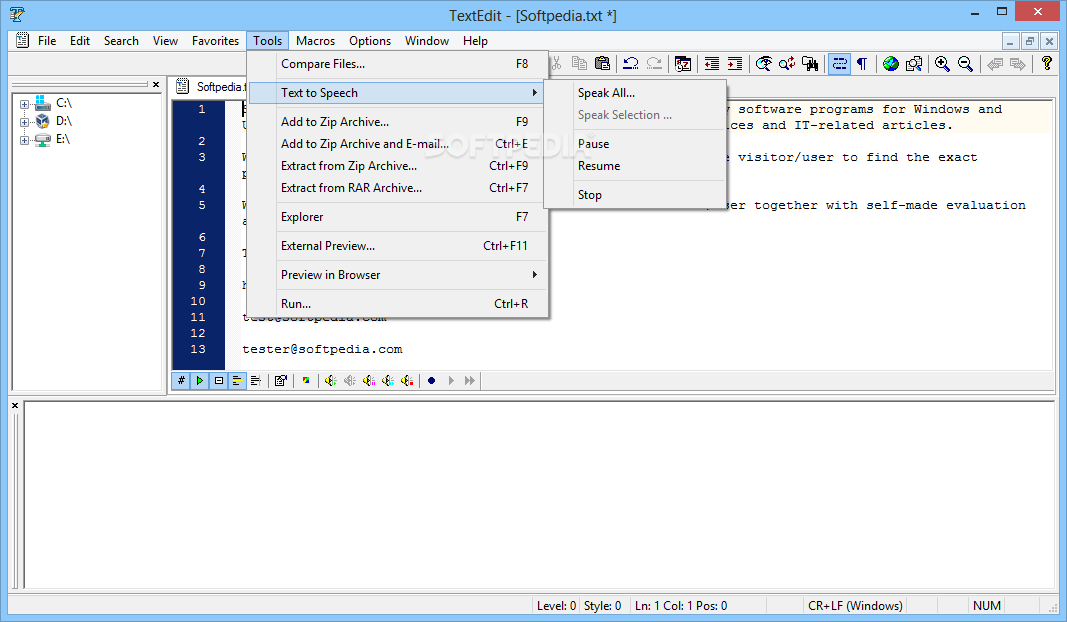Image resolution: width=1067 pixels, height=622 pixels.
Task: Select Run... menu entry
Action: [397, 304]
